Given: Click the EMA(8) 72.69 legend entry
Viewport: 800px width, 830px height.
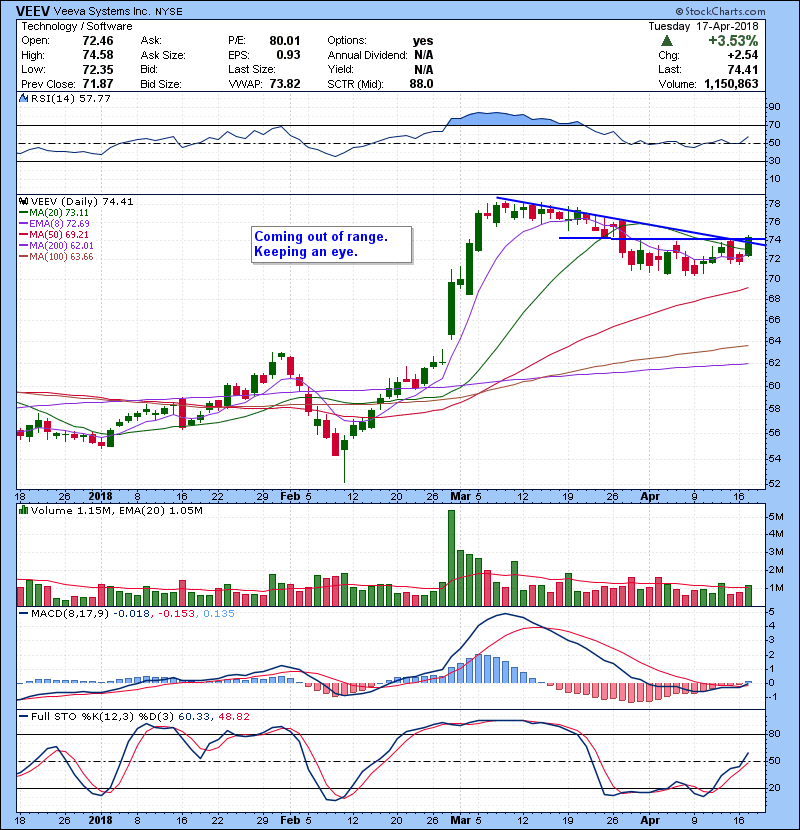Looking at the screenshot, I should point(54,223).
